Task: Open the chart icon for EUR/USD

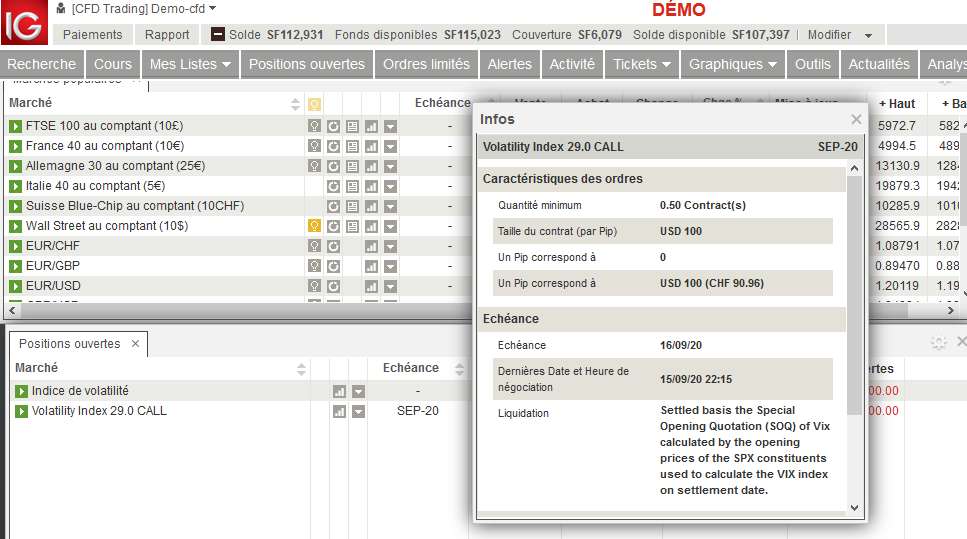Action: [x=371, y=286]
